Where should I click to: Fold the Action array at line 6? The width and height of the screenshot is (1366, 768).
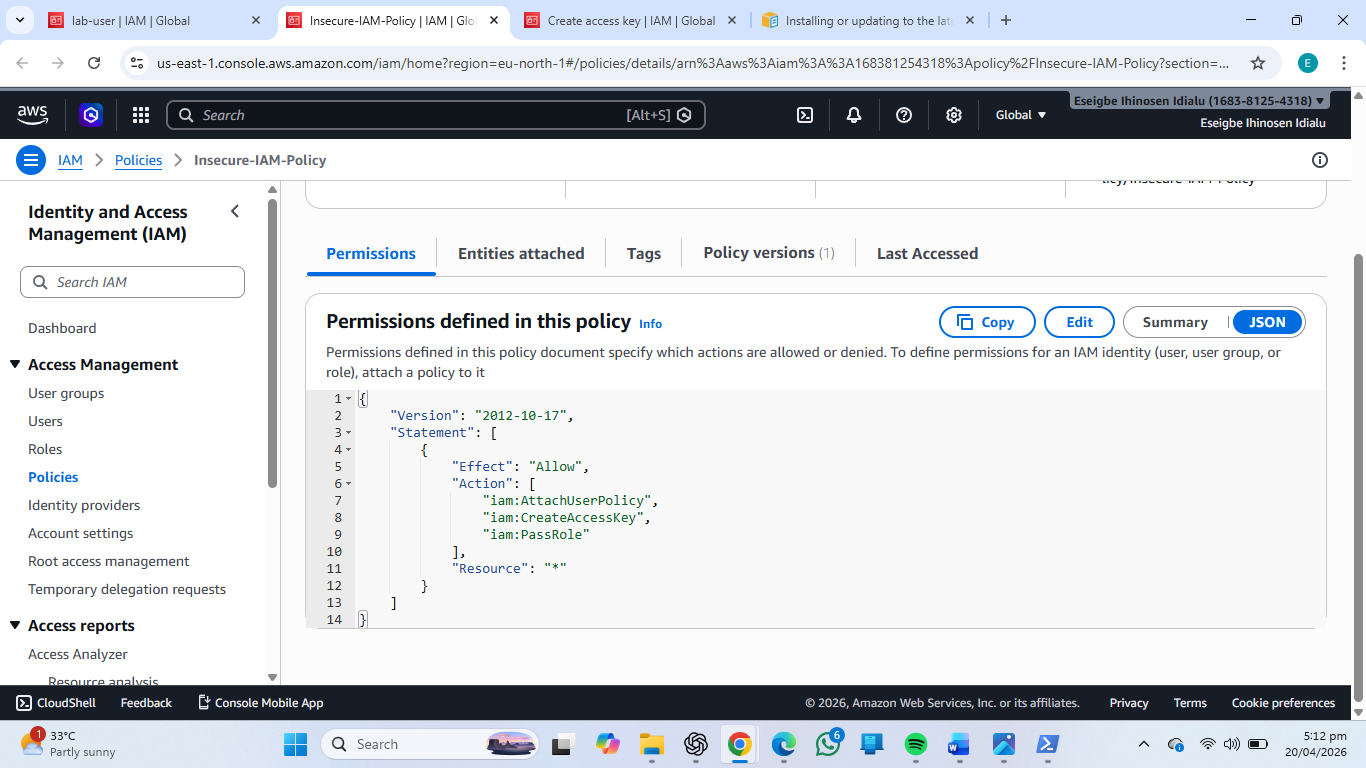(x=348, y=484)
